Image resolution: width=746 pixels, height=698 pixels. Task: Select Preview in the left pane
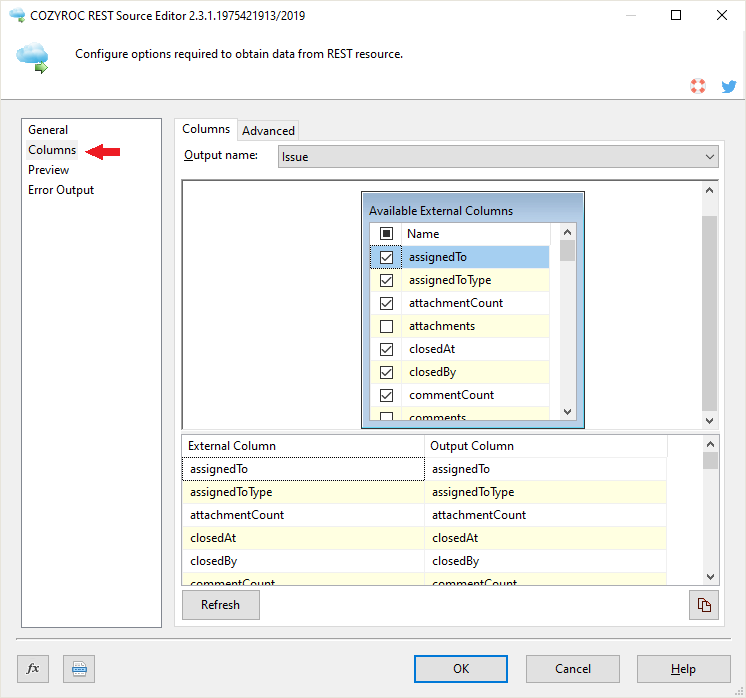click(x=49, y=170)
